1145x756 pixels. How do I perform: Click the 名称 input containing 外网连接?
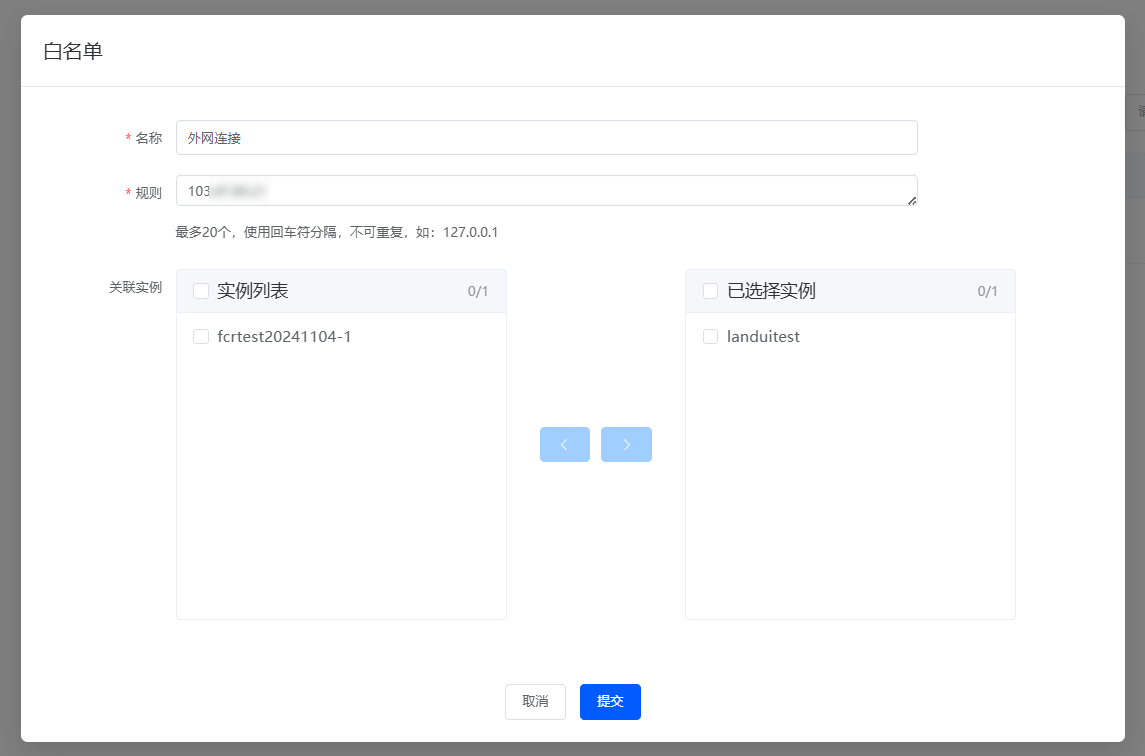coord(546,138)
